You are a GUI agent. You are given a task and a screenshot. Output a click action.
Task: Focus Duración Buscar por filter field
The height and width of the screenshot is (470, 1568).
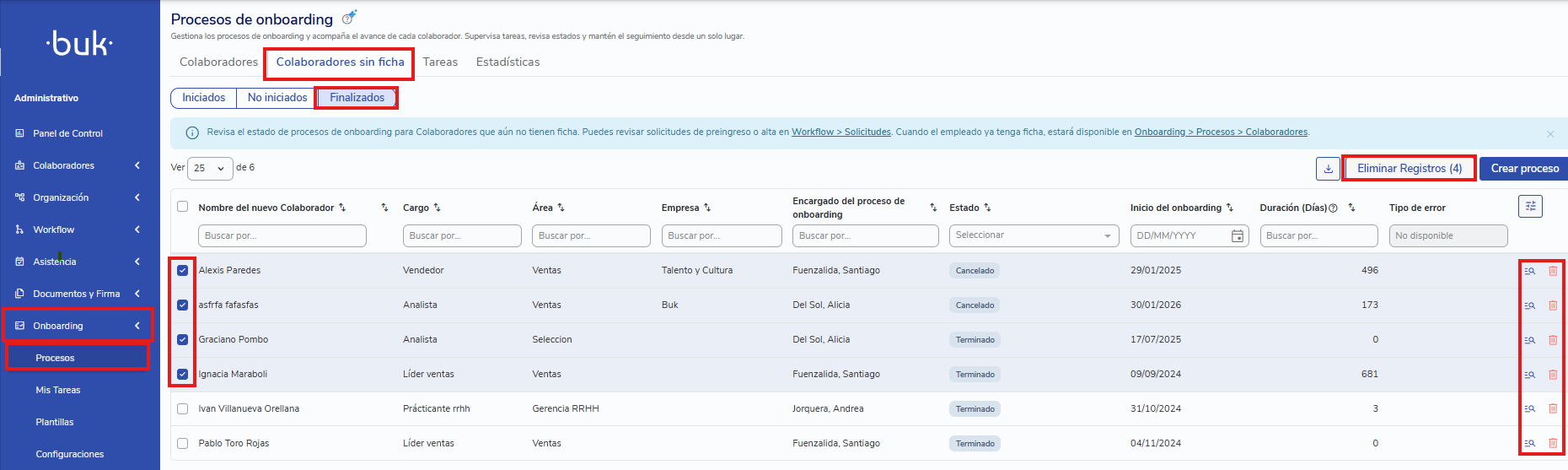click(x=1319, y=236)
